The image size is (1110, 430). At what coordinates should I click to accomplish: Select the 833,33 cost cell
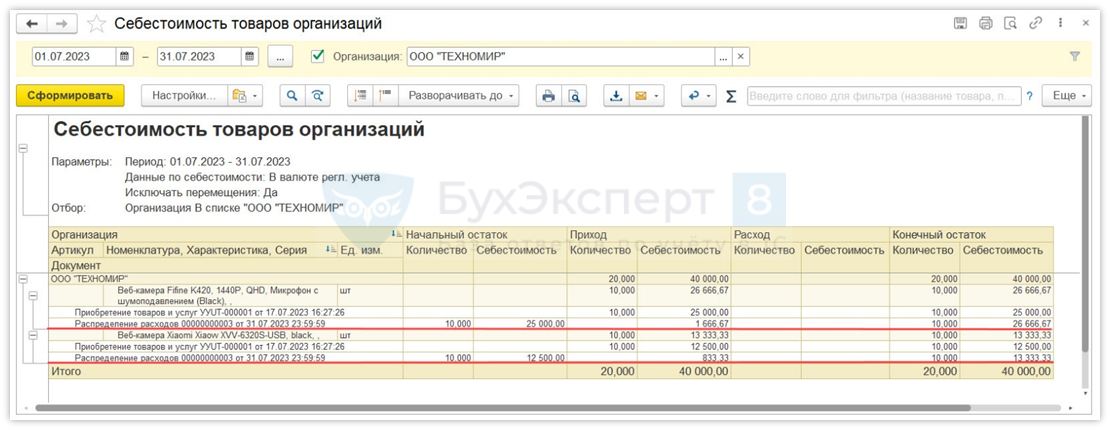[x=684, y=358]
